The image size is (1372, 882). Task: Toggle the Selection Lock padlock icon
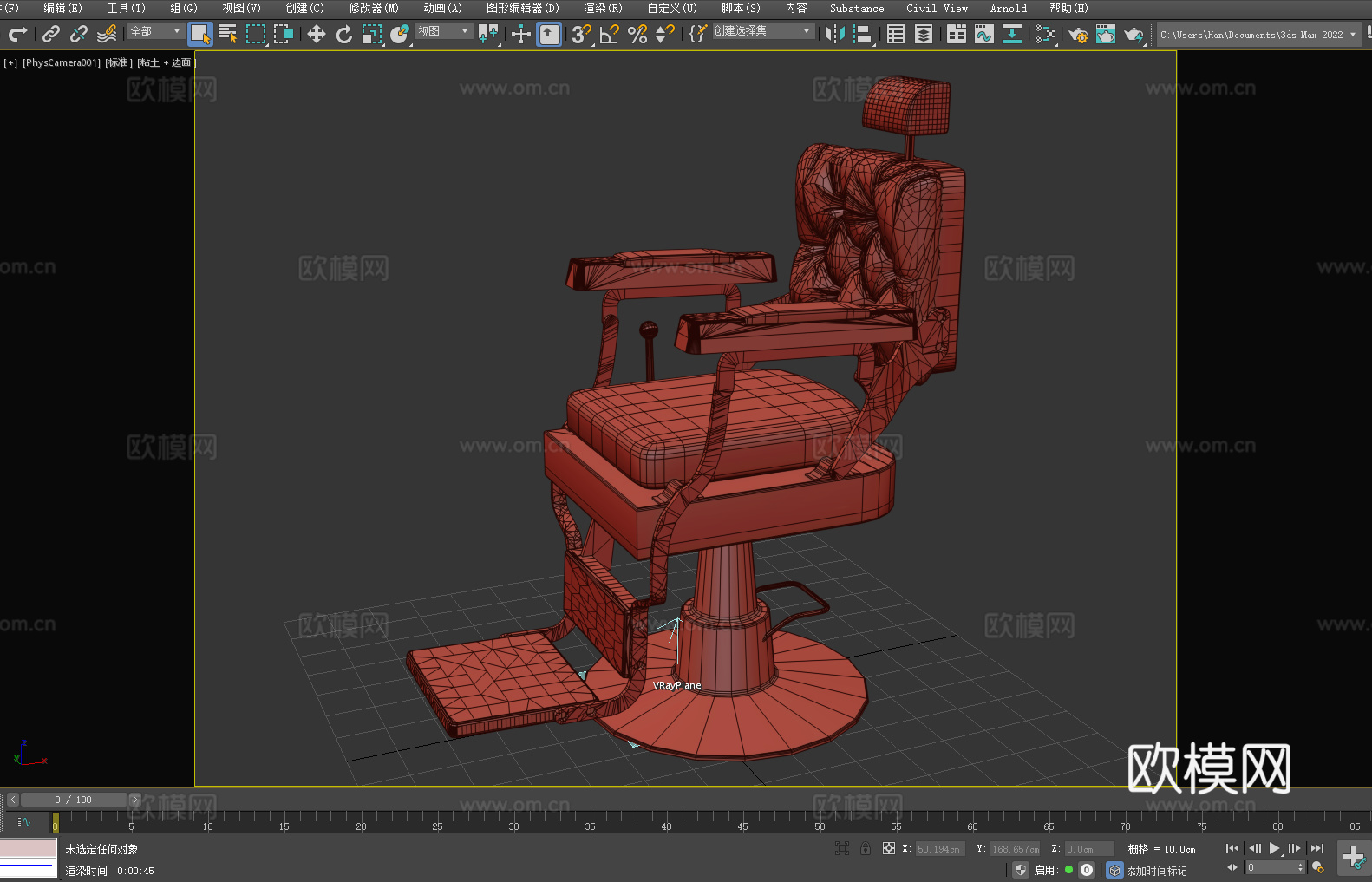866,848
